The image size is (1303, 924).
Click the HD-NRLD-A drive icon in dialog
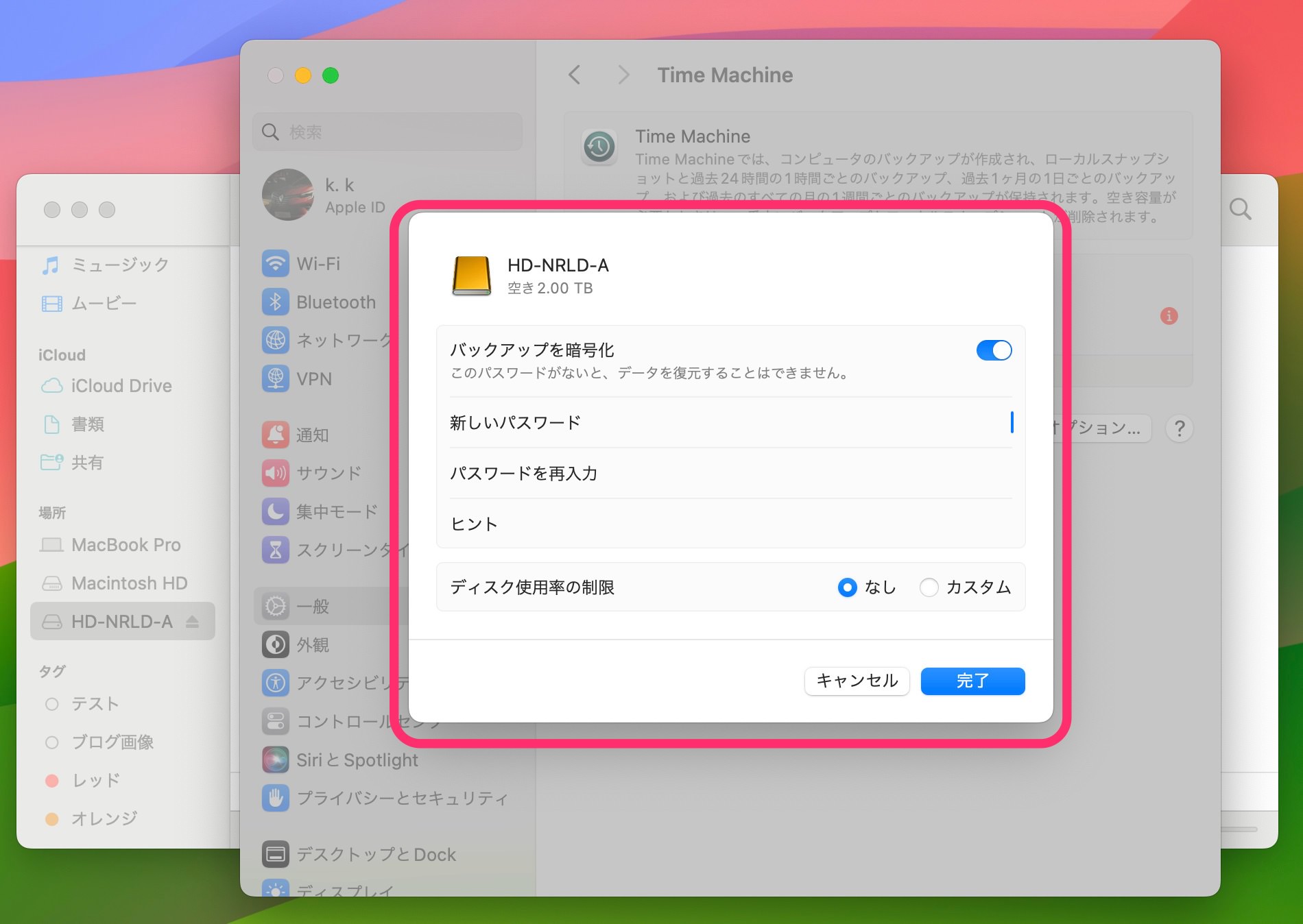472,276
